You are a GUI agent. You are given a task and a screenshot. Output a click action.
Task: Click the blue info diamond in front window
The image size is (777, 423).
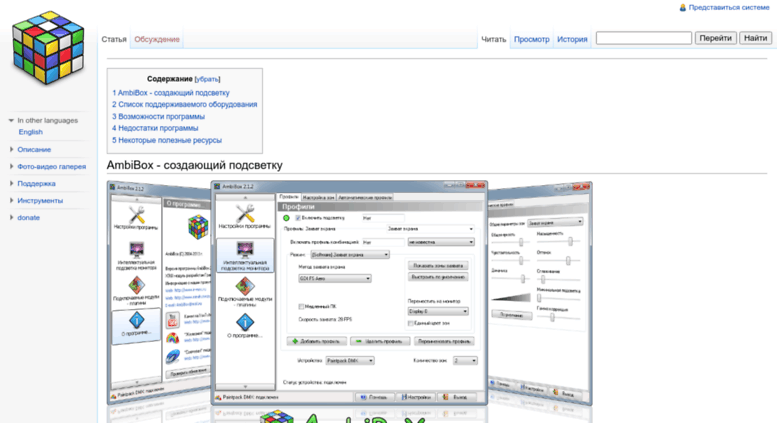click(x=245, y=322)
